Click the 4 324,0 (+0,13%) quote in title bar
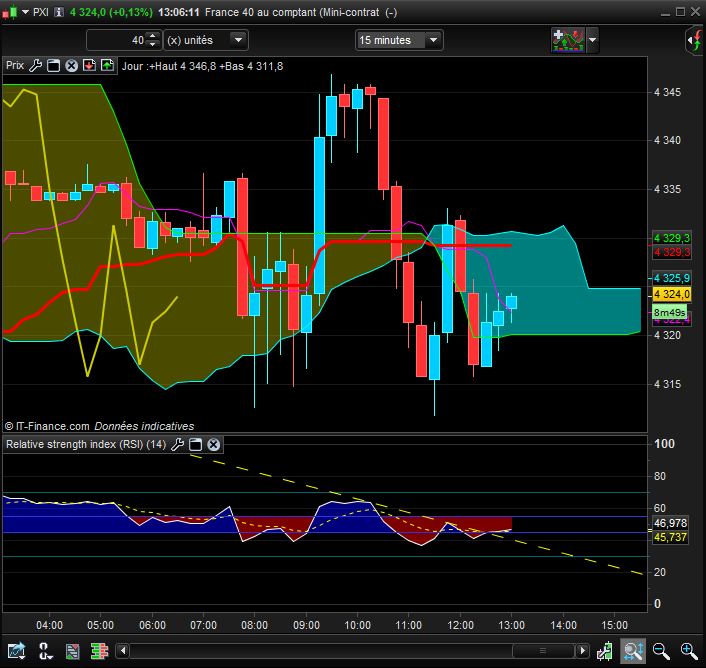The width and height of the screenshot is (706, 668). tap(111, 12)
